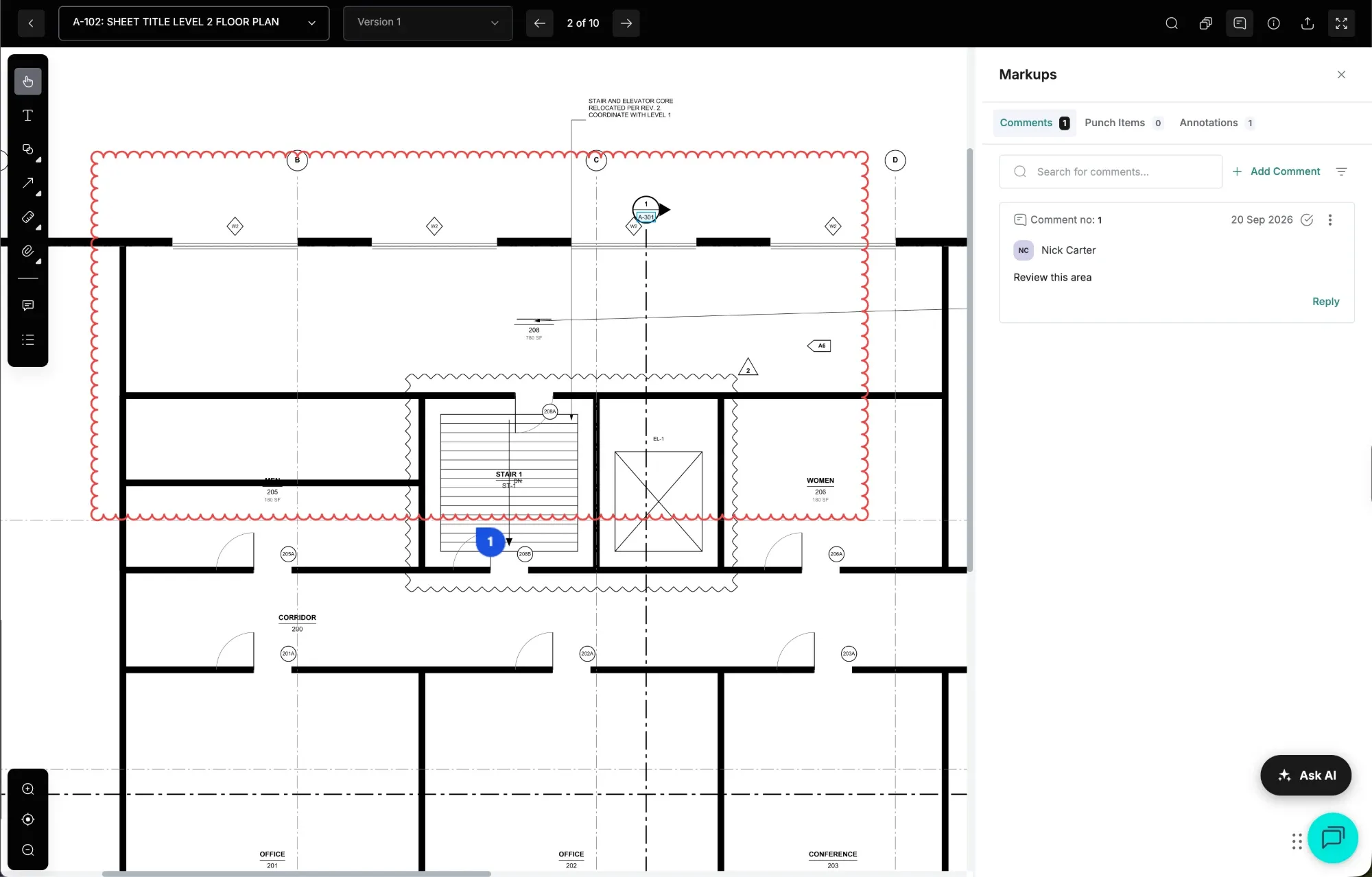Open the comments filter icon

pyautogui.click(x=1342, y=171)
